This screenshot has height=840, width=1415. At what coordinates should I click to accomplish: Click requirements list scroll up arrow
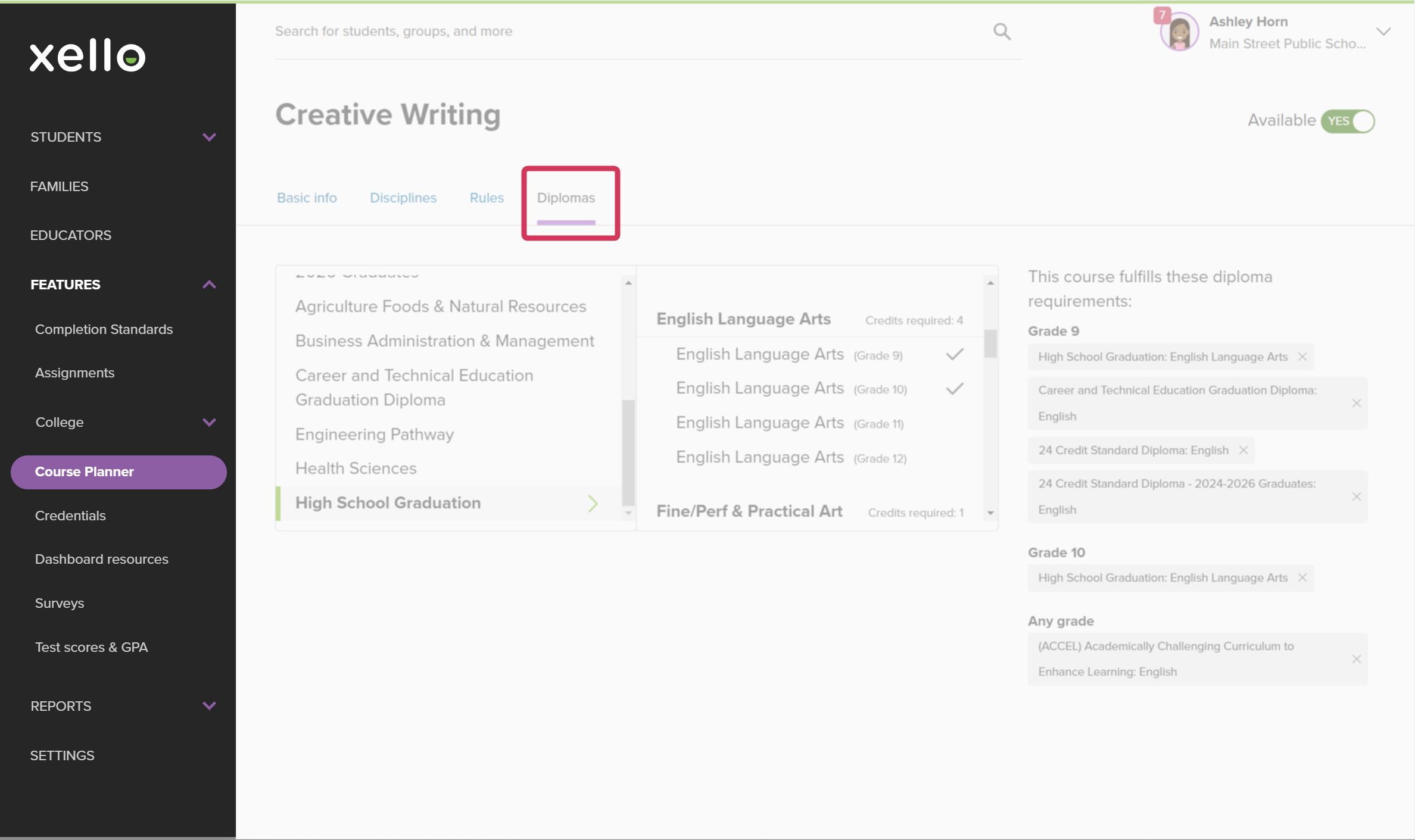click(990, 283)
